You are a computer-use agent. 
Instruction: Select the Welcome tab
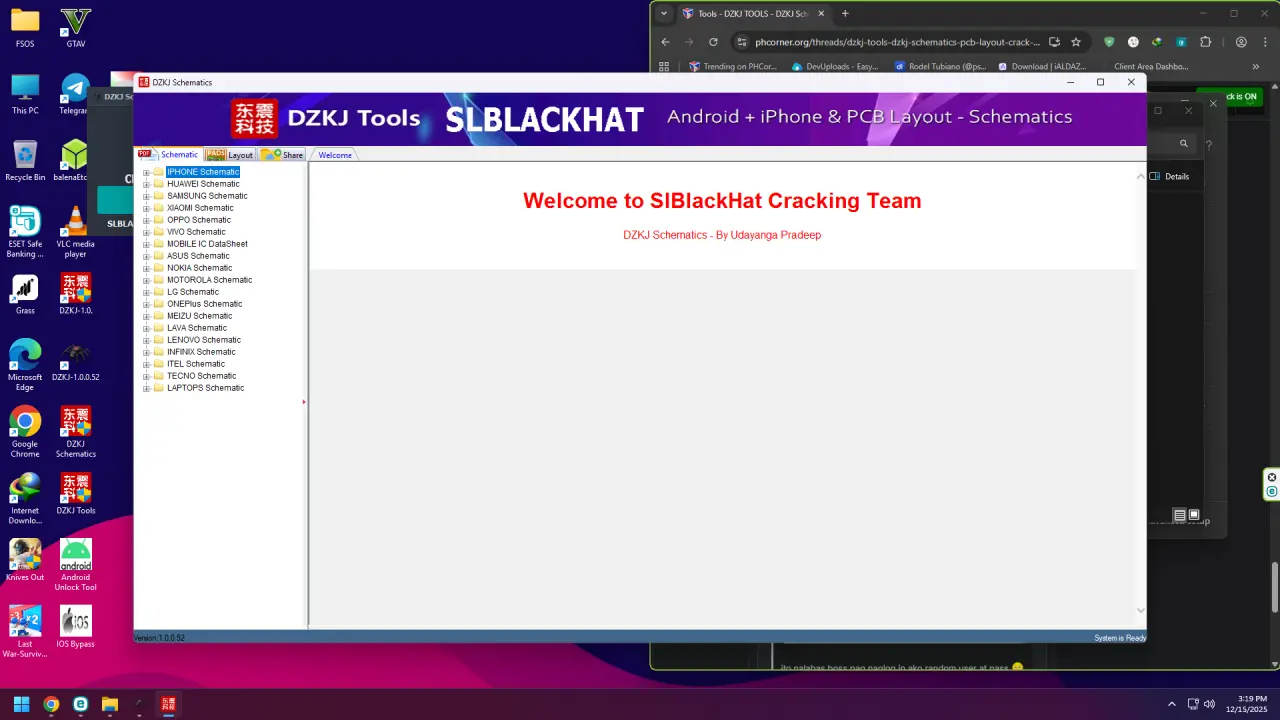tap(335, 155)
